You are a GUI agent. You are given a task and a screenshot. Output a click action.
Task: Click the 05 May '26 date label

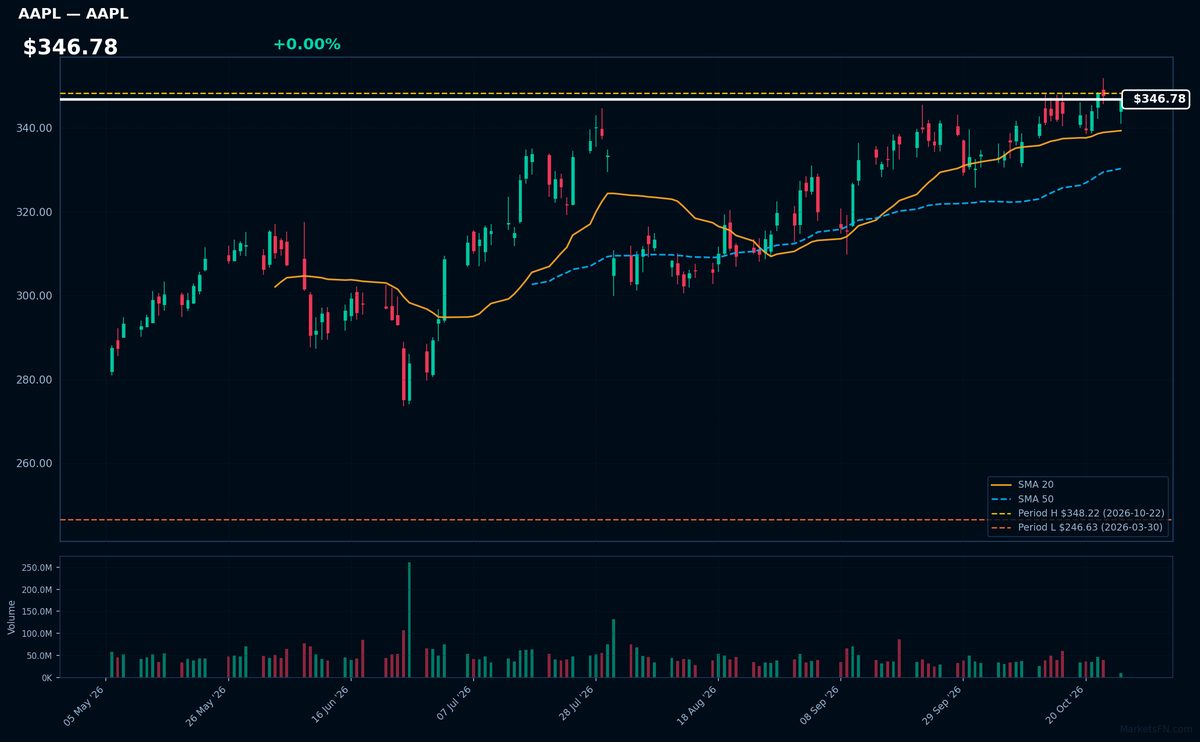86,704
